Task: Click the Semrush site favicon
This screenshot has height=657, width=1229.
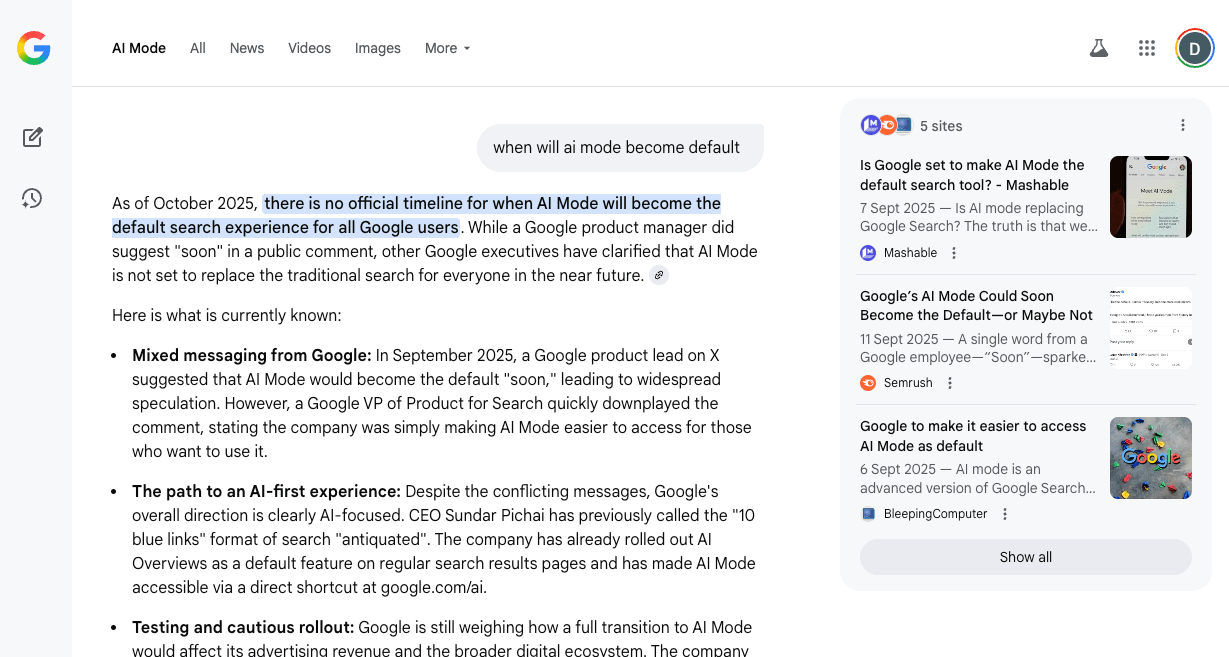Action: (868, 383)
